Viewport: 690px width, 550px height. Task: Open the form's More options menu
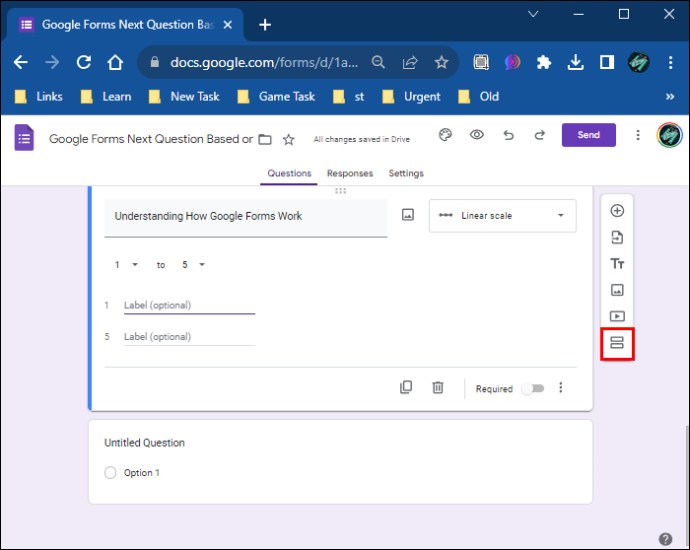point(638,135)
